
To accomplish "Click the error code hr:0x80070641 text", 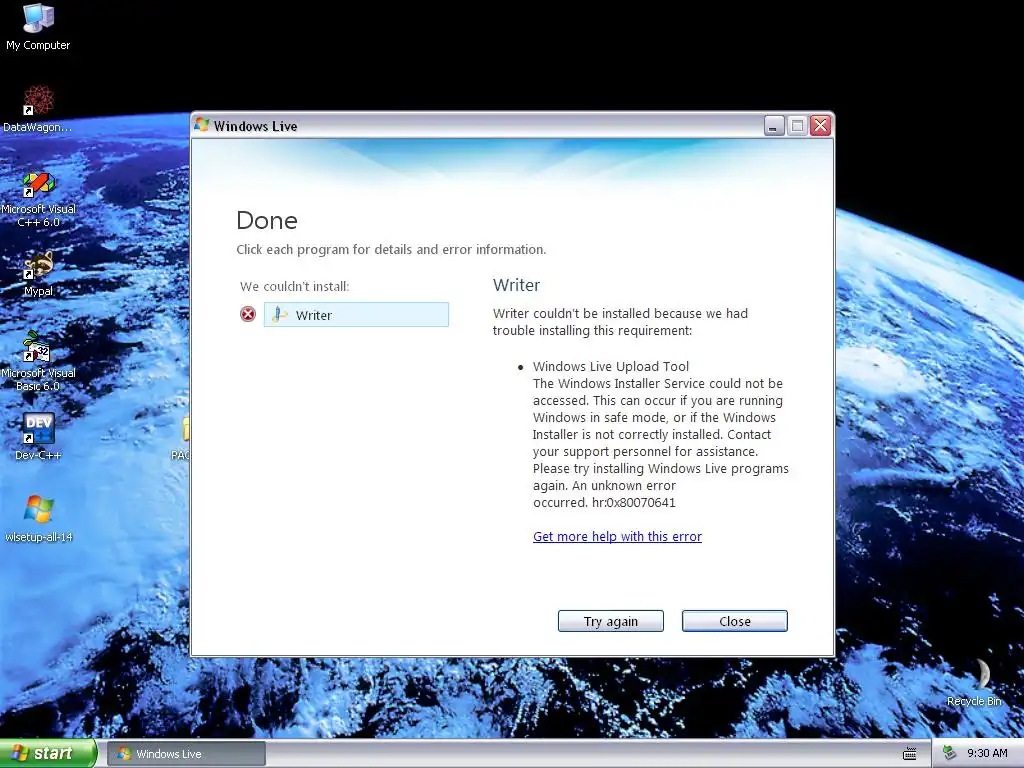I will point(633,502).
